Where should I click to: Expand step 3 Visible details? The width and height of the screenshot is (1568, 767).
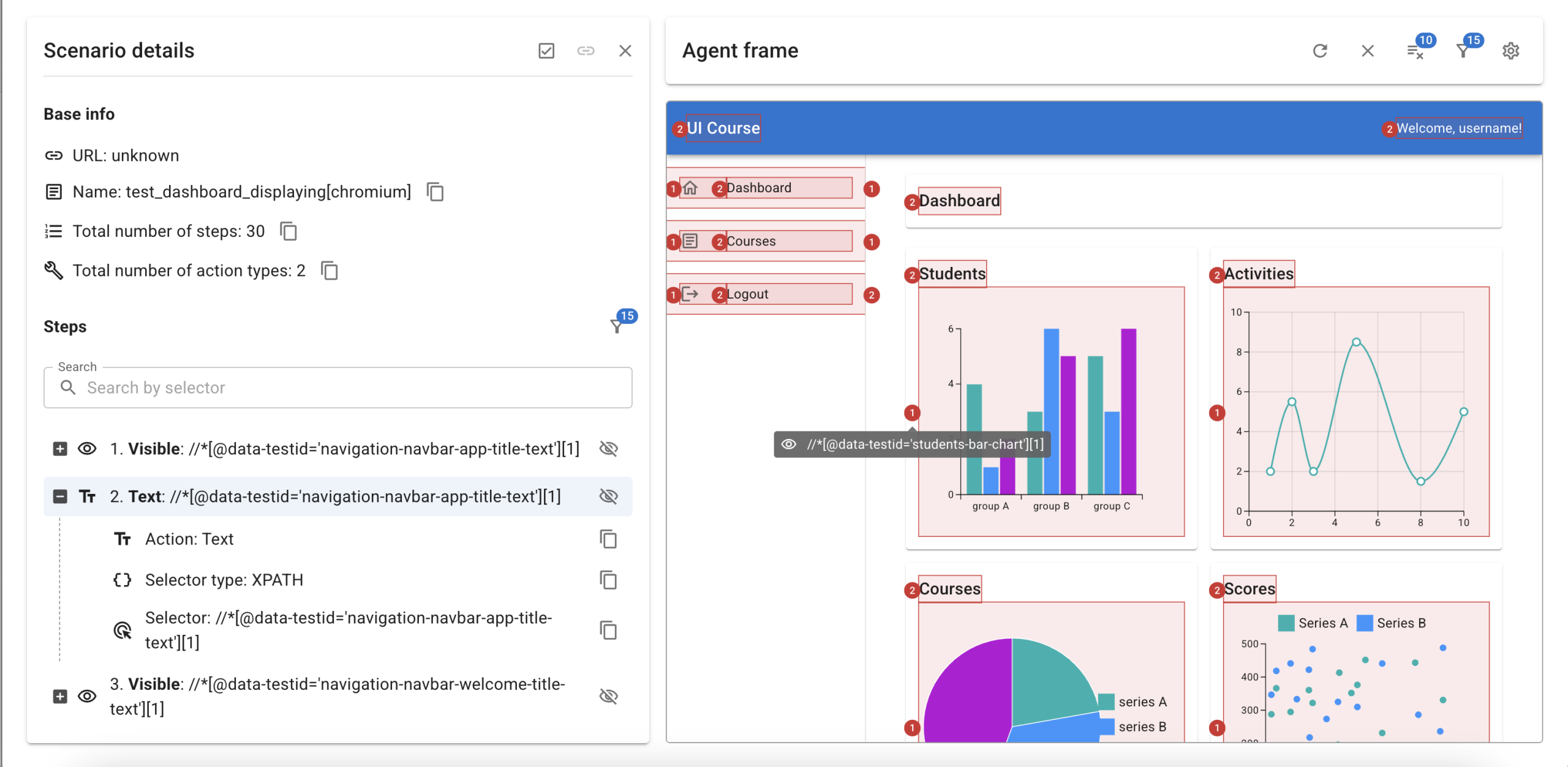coord(60,696)
